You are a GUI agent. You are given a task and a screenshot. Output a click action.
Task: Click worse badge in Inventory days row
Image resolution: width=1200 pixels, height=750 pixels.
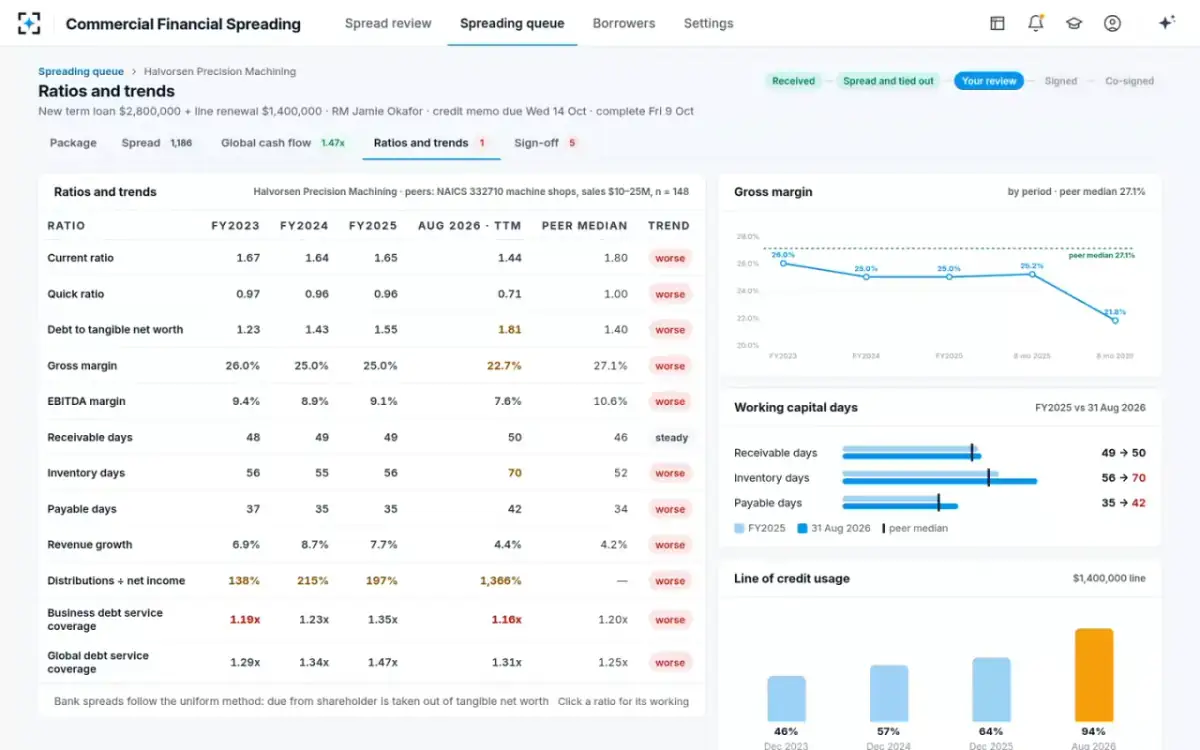[x=670, y=474]
